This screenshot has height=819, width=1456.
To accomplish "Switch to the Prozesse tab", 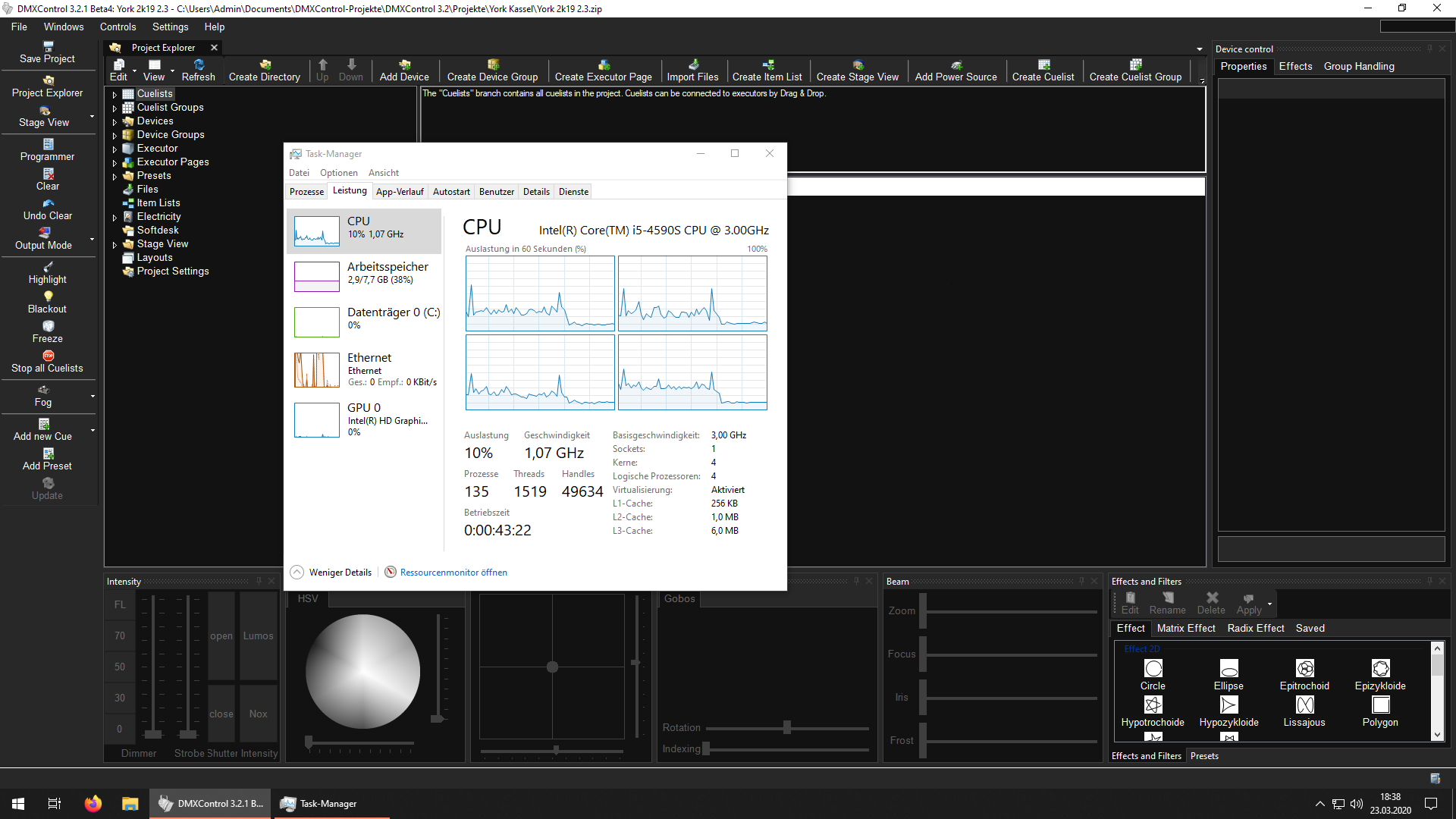I will coord(306,192).
